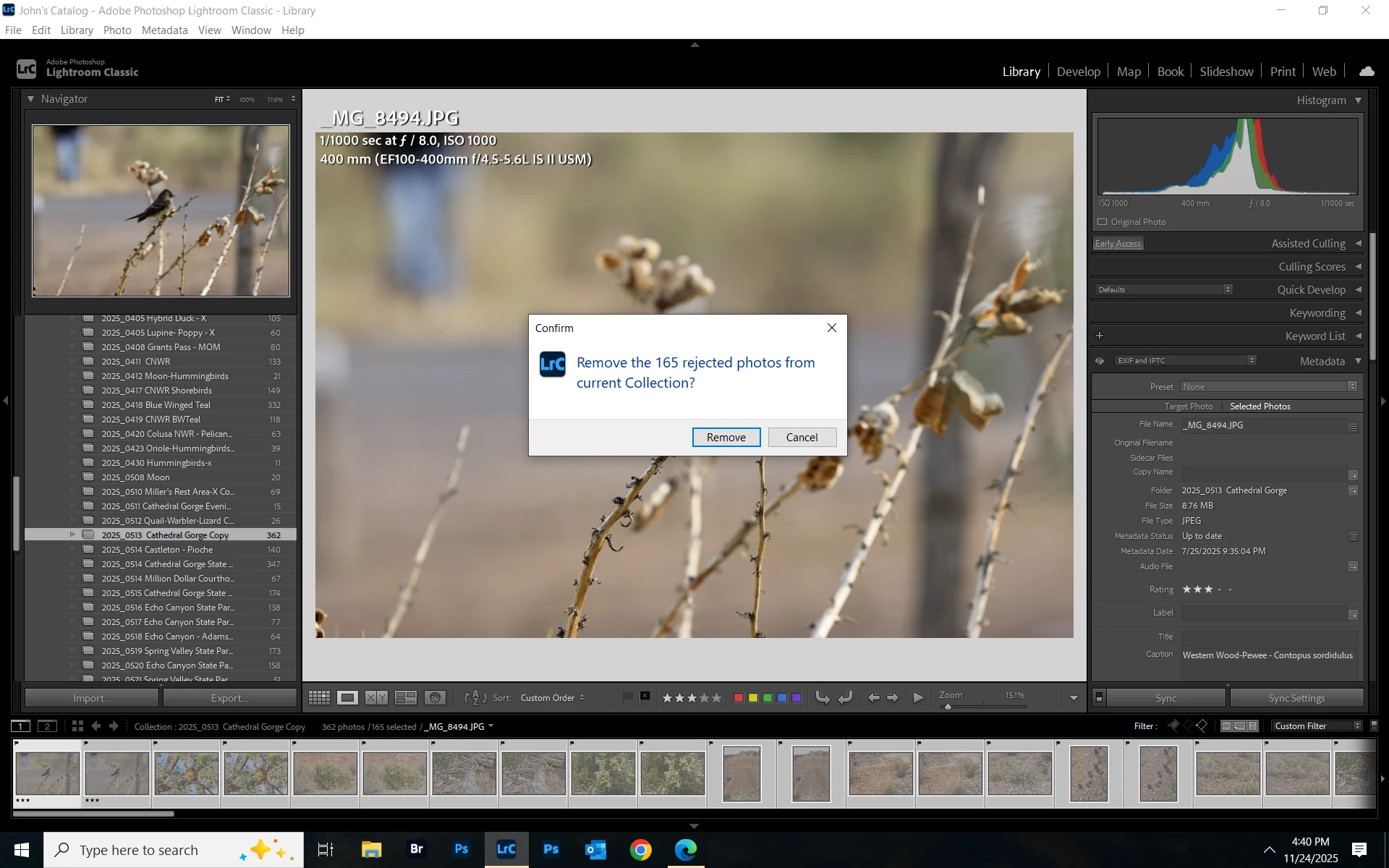Toggle filters on/off switch in filmstrip
Viewport: 1389px width, 868px height.
(x=1375, y=726)
